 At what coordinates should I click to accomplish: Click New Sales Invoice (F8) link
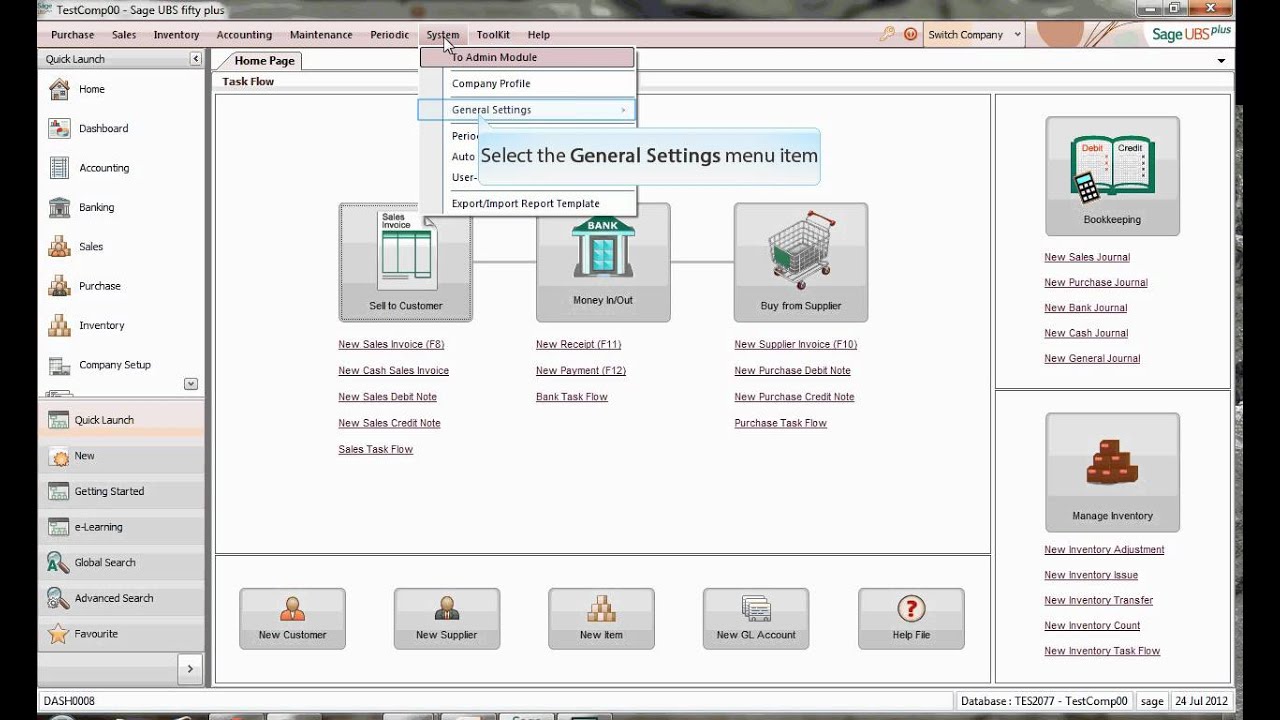pos(391,345)
